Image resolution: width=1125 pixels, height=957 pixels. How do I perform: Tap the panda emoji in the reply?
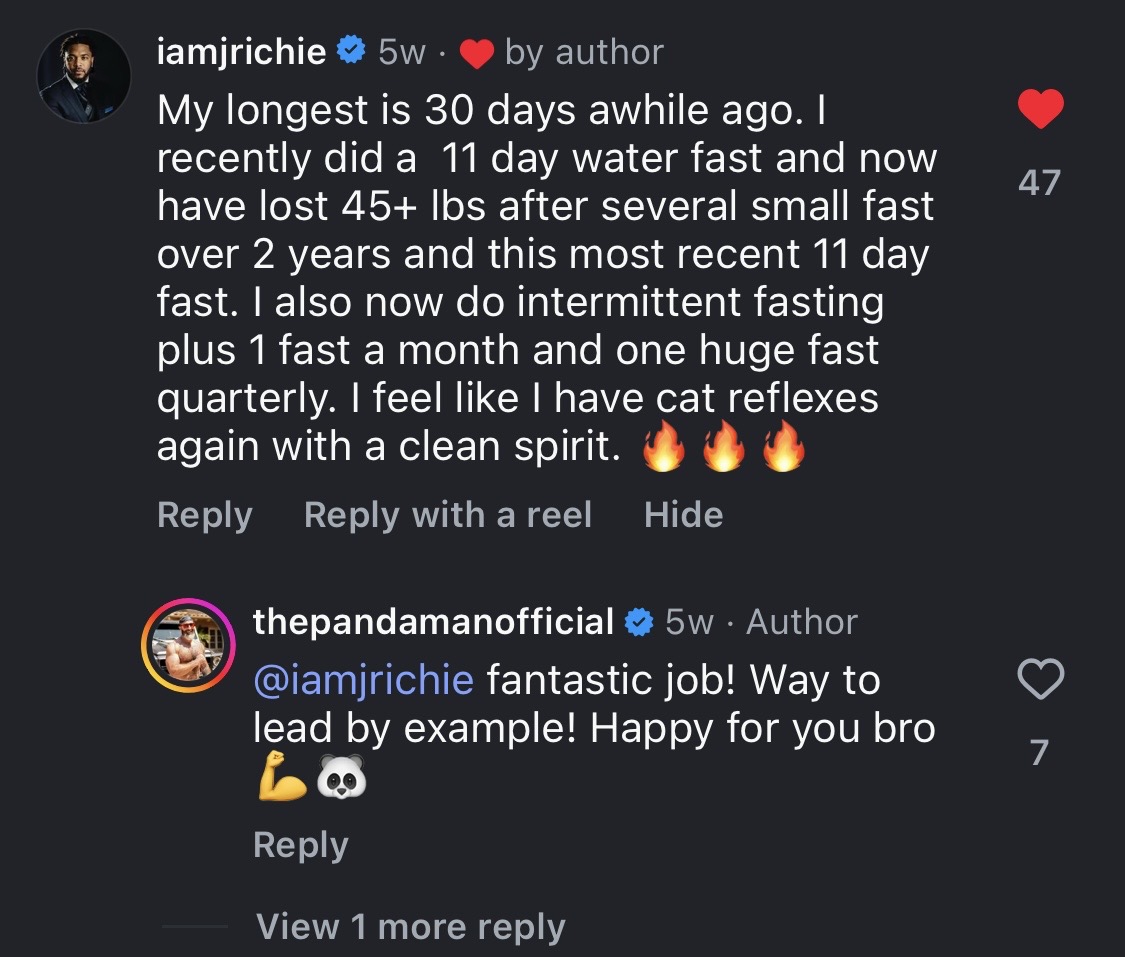coord(341,777)
